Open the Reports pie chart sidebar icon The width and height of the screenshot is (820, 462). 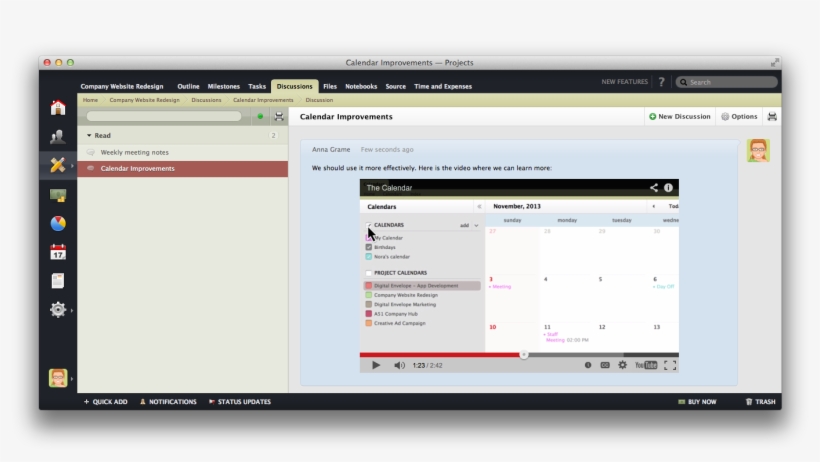click(x=58, y=223)
